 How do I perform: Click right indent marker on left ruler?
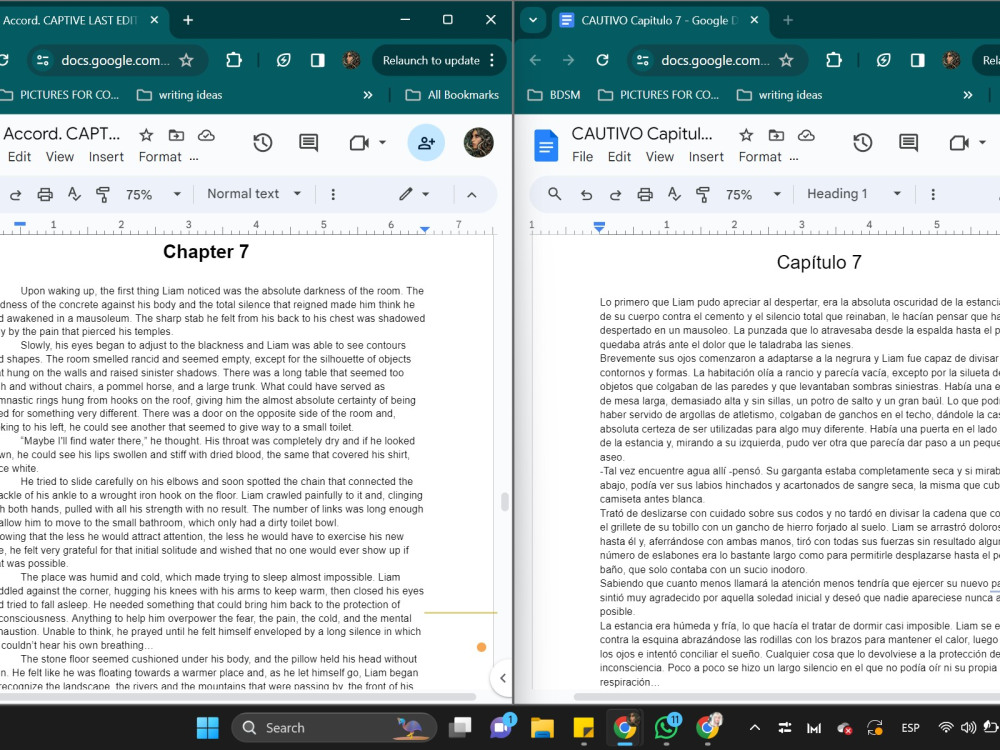425,229
